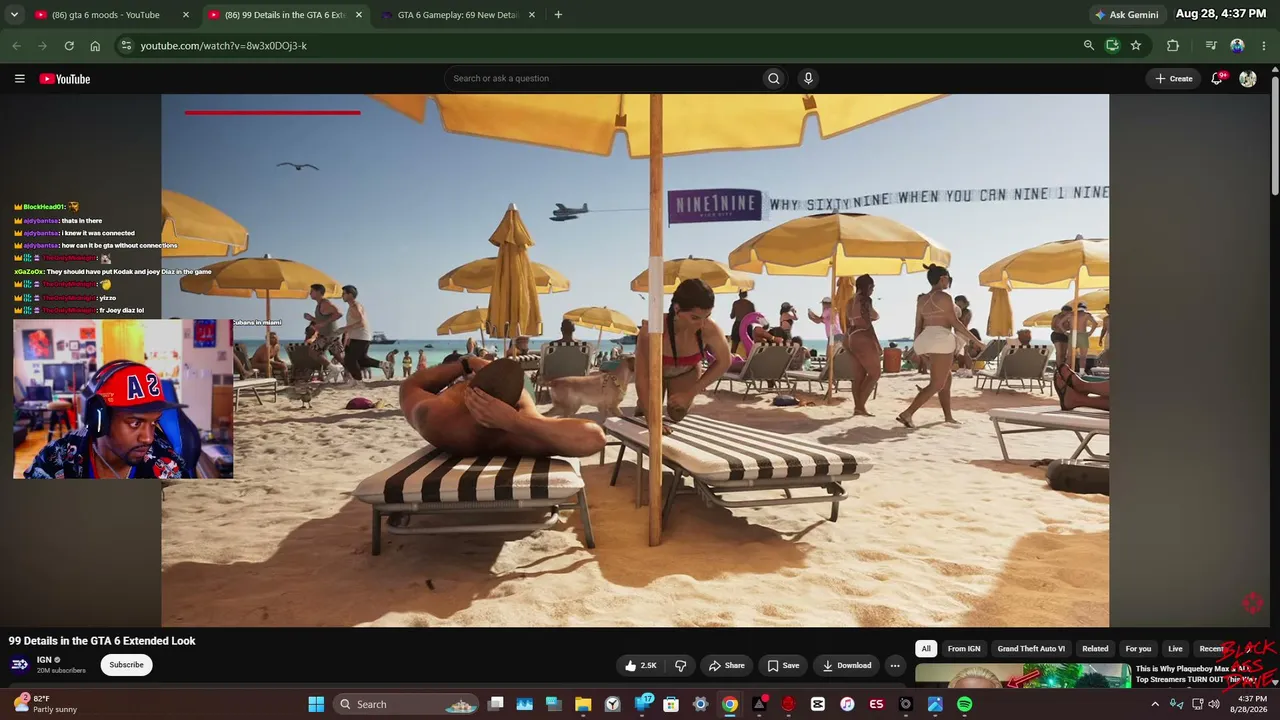Like the video (2.5K likes)
This screenshot has height=720, width=1280.
click(641, 666)
